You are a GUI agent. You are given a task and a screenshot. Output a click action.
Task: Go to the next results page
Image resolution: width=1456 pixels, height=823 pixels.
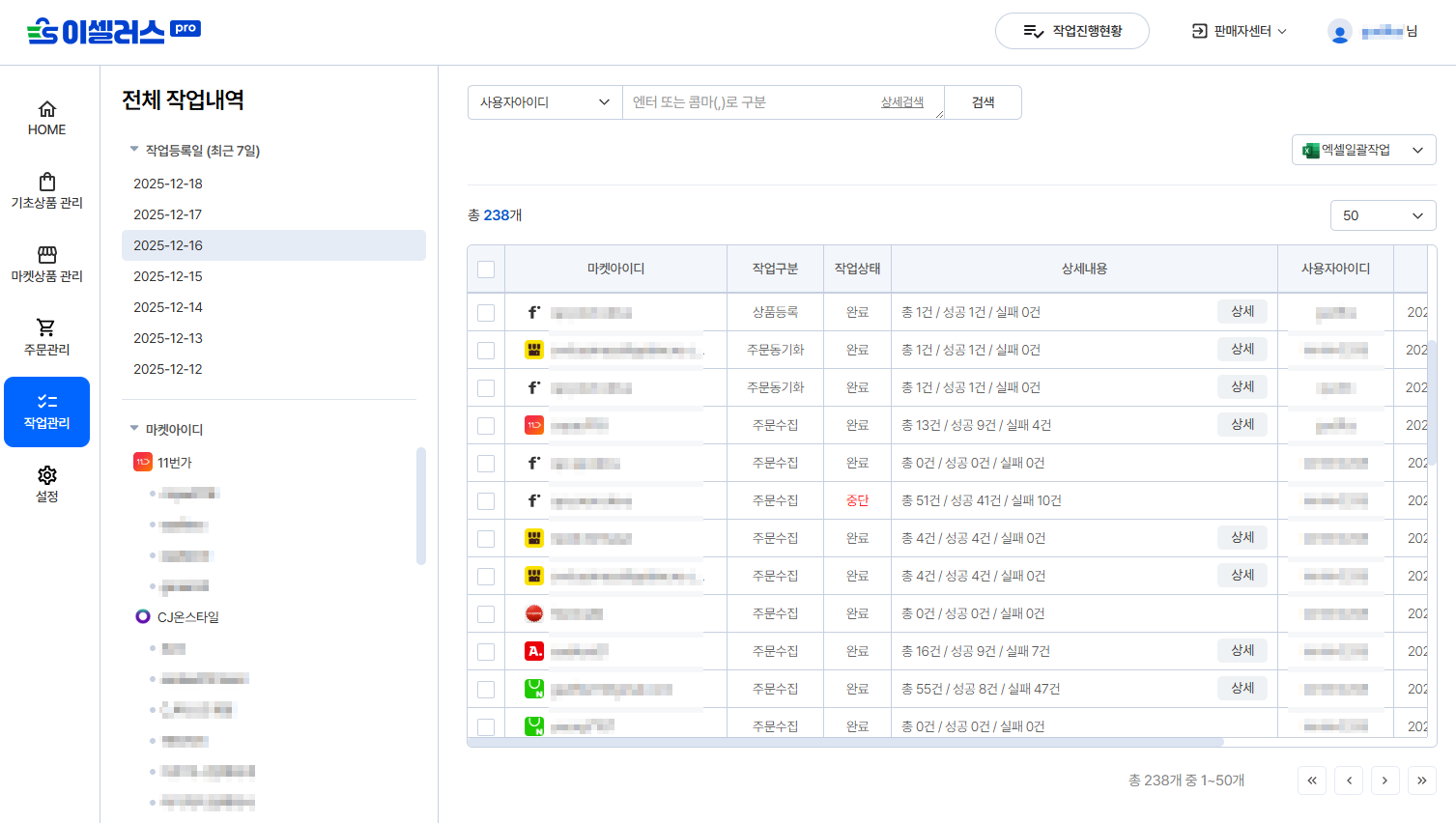click(1385, 780)
